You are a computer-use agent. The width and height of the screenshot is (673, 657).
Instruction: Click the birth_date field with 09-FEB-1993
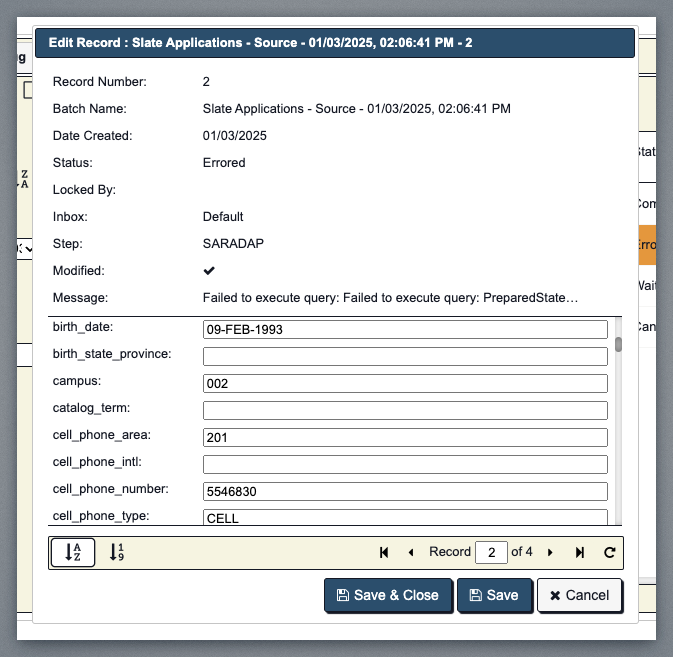(x=405, y=329)
